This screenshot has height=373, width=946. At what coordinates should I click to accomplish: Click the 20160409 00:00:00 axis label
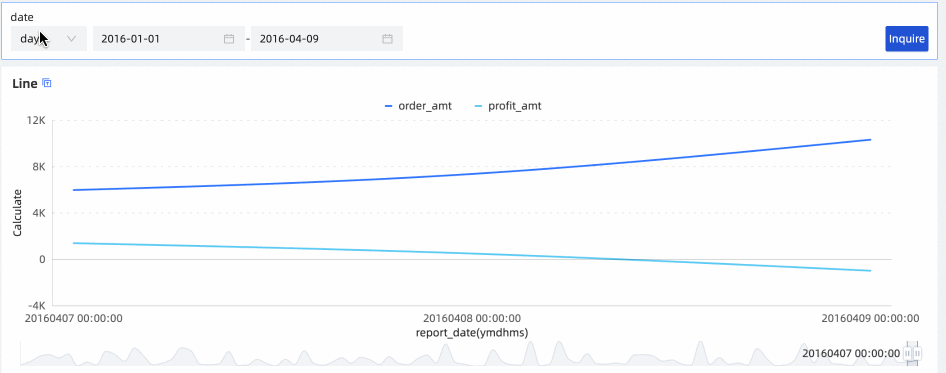click(871, 318)
